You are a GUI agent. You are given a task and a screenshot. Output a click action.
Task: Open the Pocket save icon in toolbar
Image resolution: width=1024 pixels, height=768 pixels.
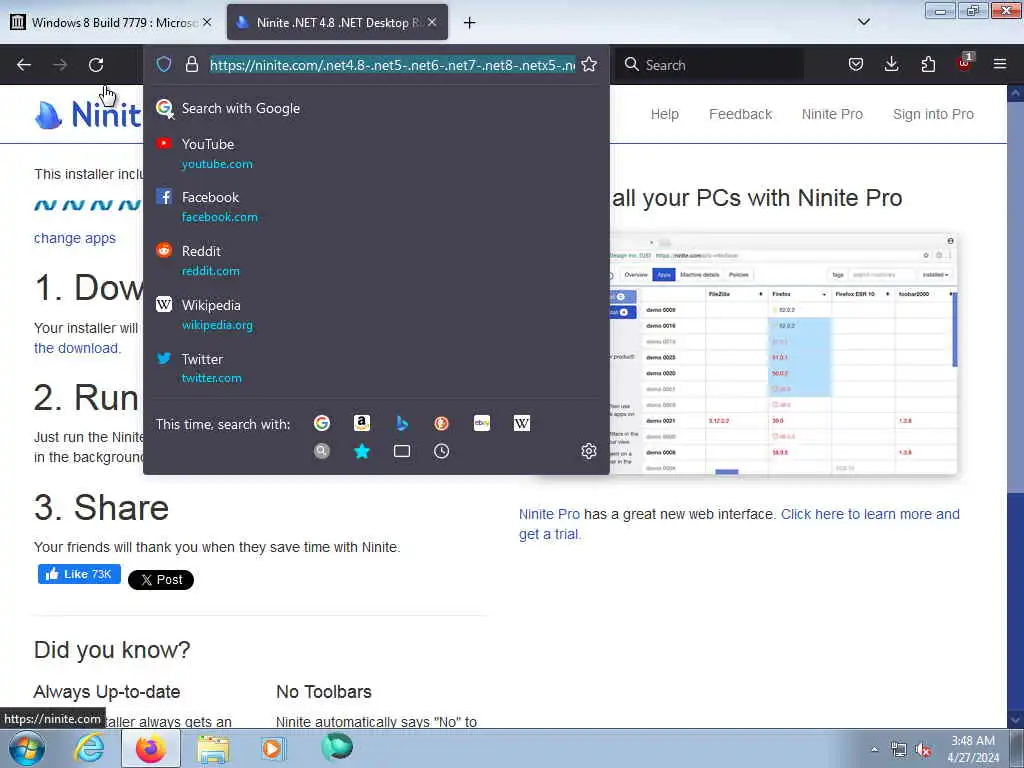(856, 64)
